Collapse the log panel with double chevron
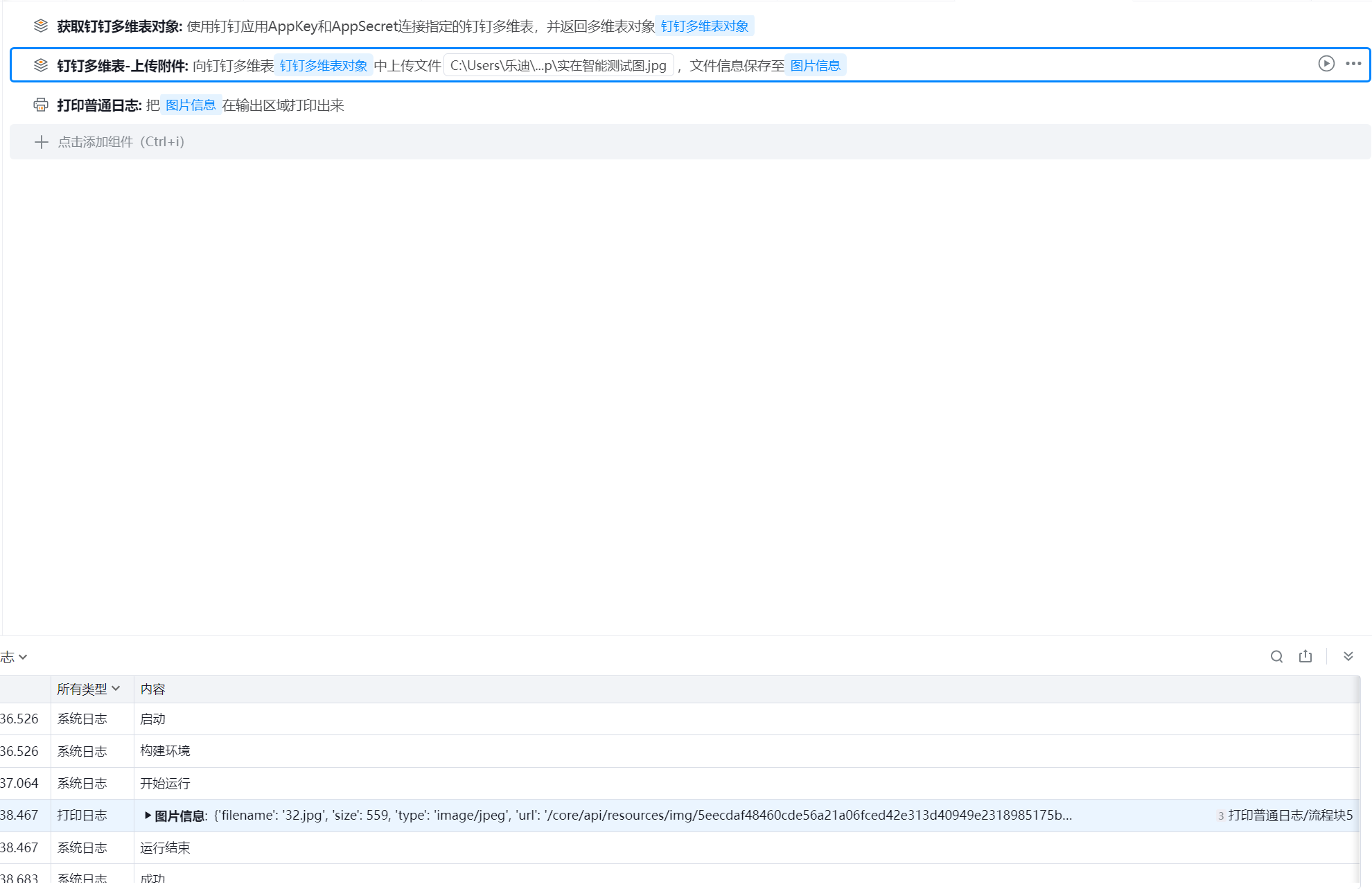Screen dimensions: 1372x889 (1348, 657)
